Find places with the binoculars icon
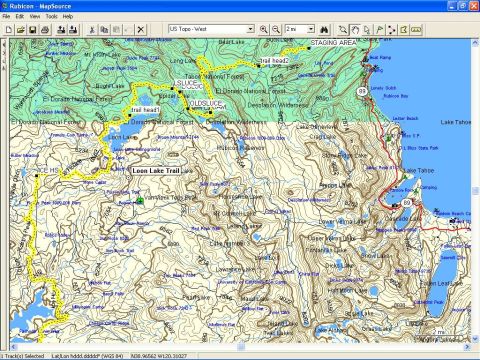Screen dimensions: 480x360 pyautogui.click(x=324, y=30)
